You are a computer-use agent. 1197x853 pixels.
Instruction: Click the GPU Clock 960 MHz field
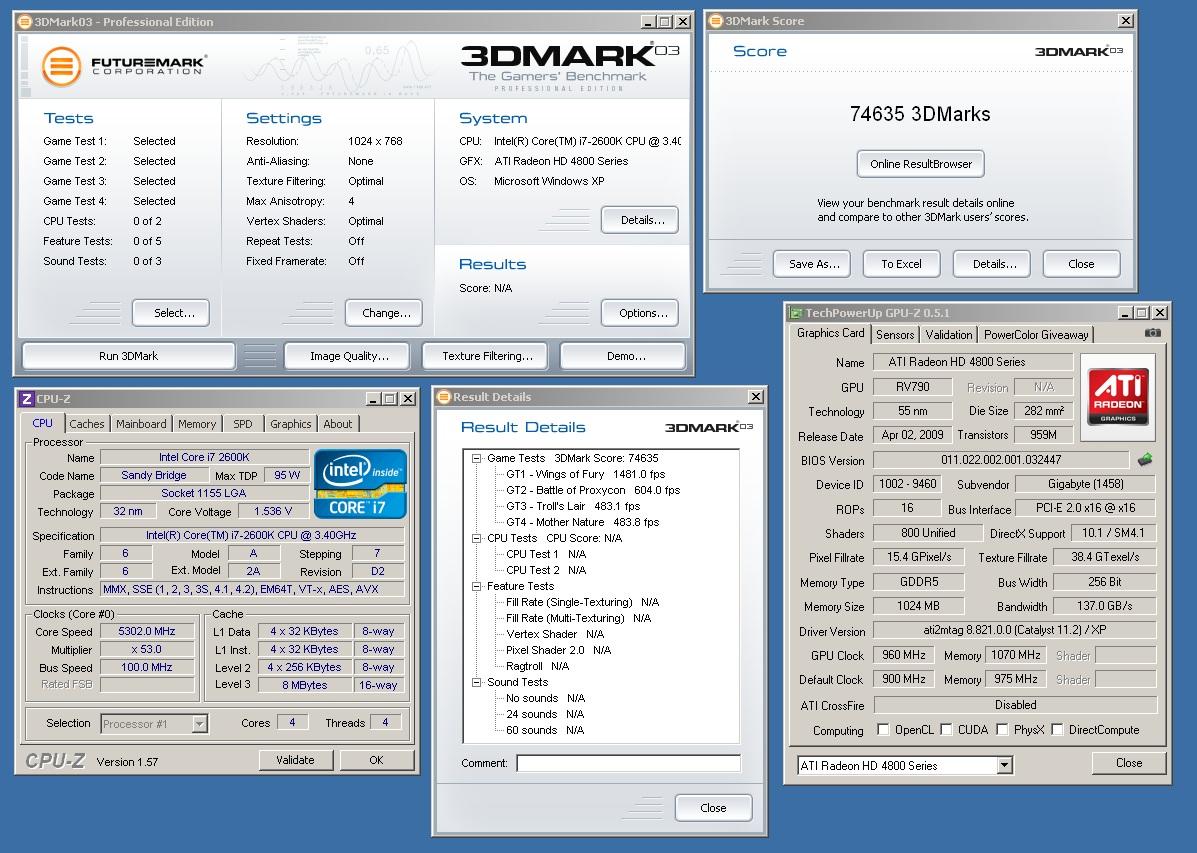904,655
